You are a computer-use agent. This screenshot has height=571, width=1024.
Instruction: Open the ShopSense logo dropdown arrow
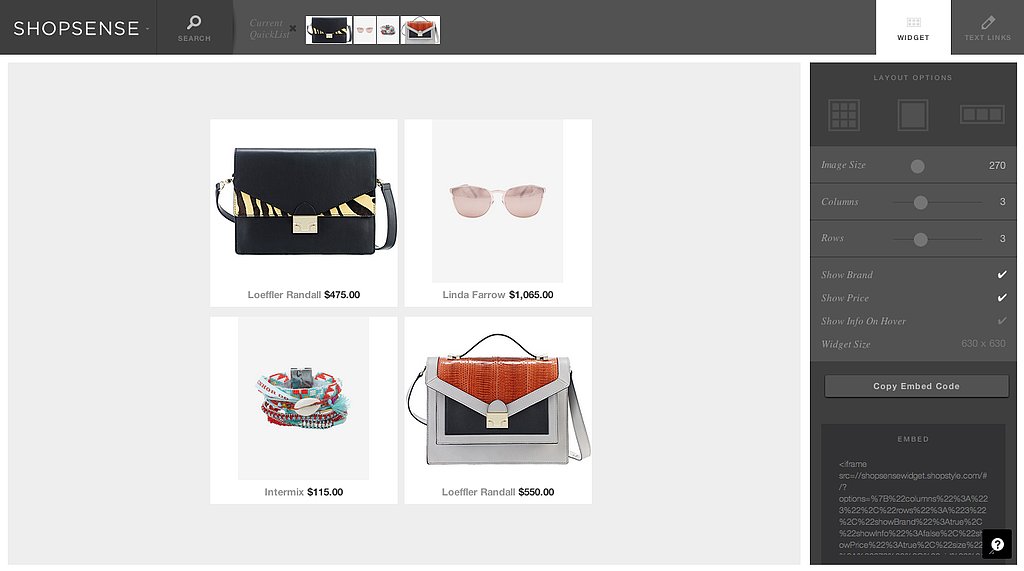(x=148, y=29)
